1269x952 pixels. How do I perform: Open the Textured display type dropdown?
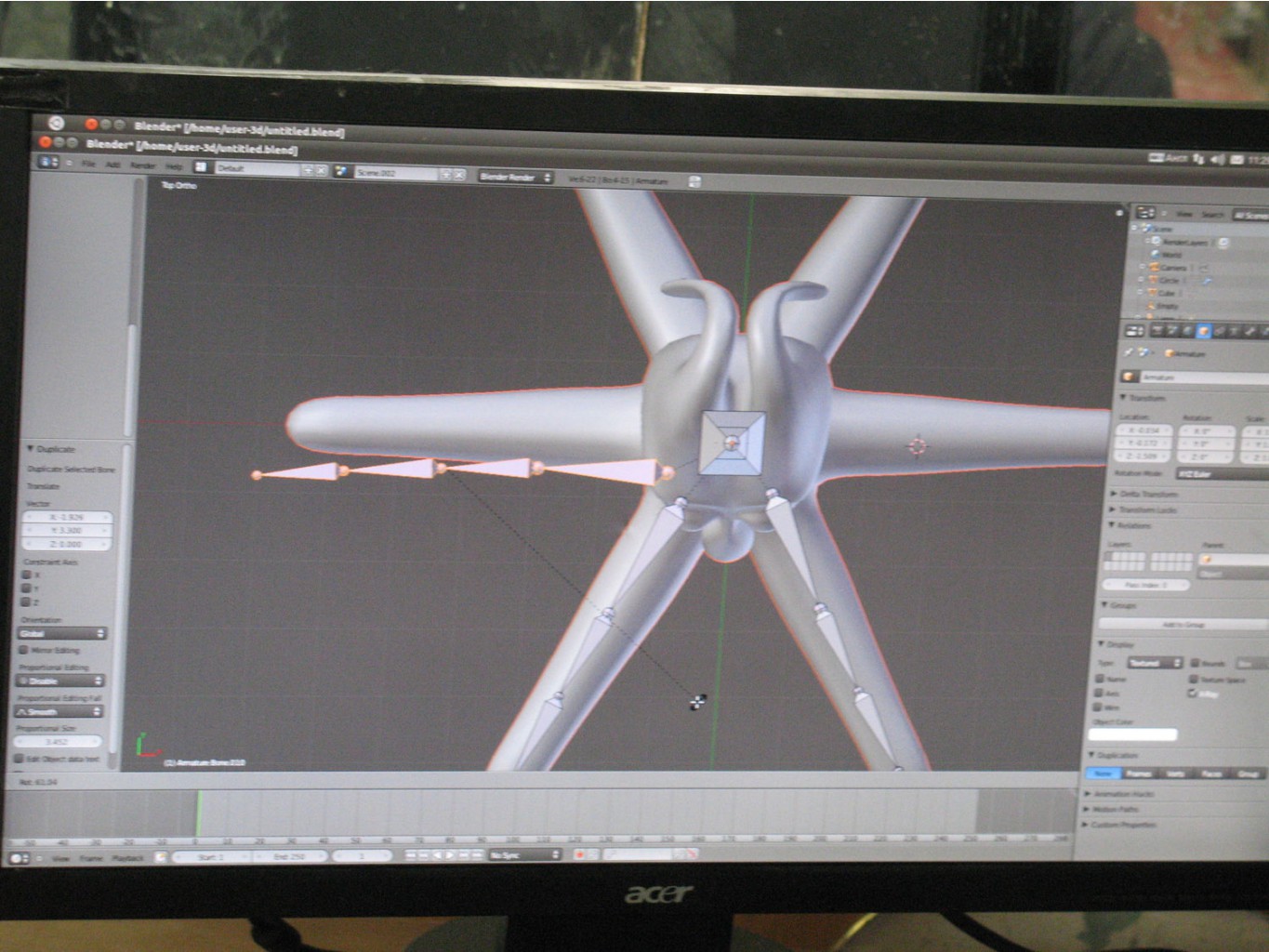pos(1154,663)
